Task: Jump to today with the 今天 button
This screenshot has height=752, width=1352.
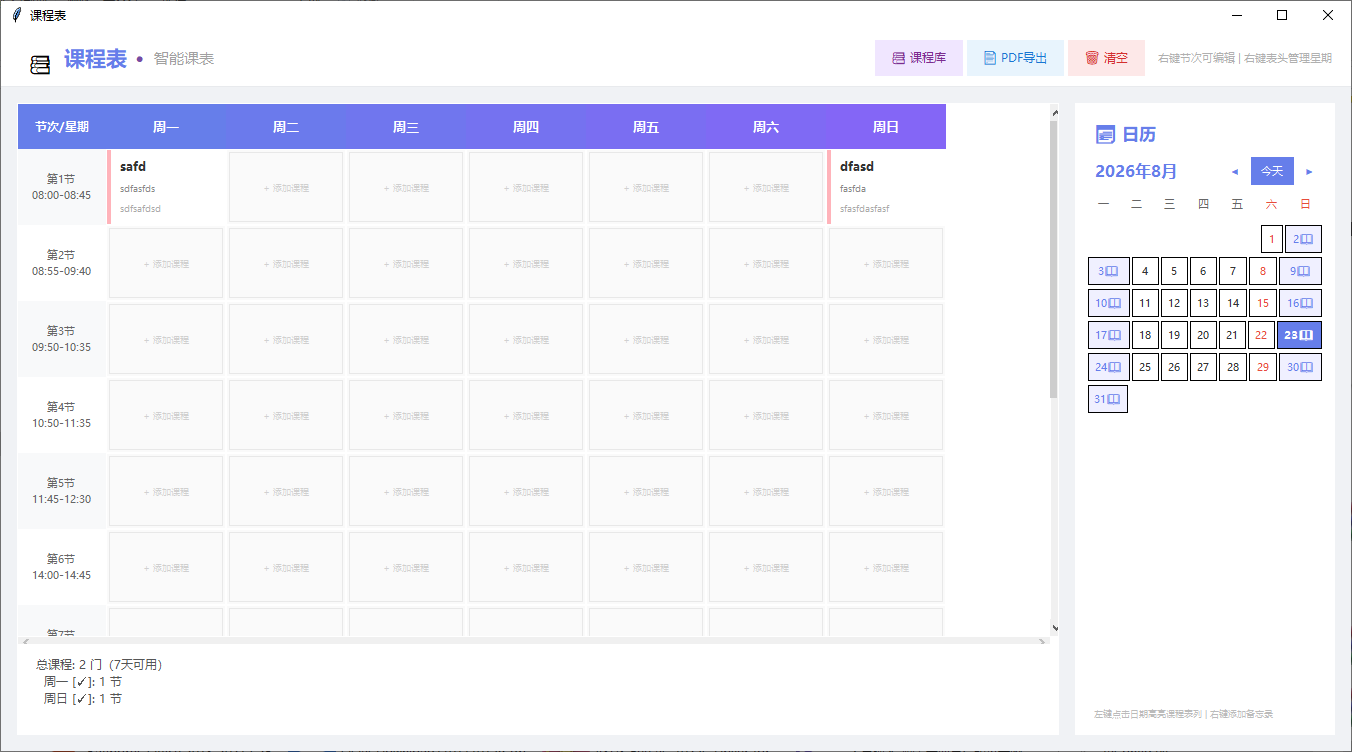Action: [1272, 171]
